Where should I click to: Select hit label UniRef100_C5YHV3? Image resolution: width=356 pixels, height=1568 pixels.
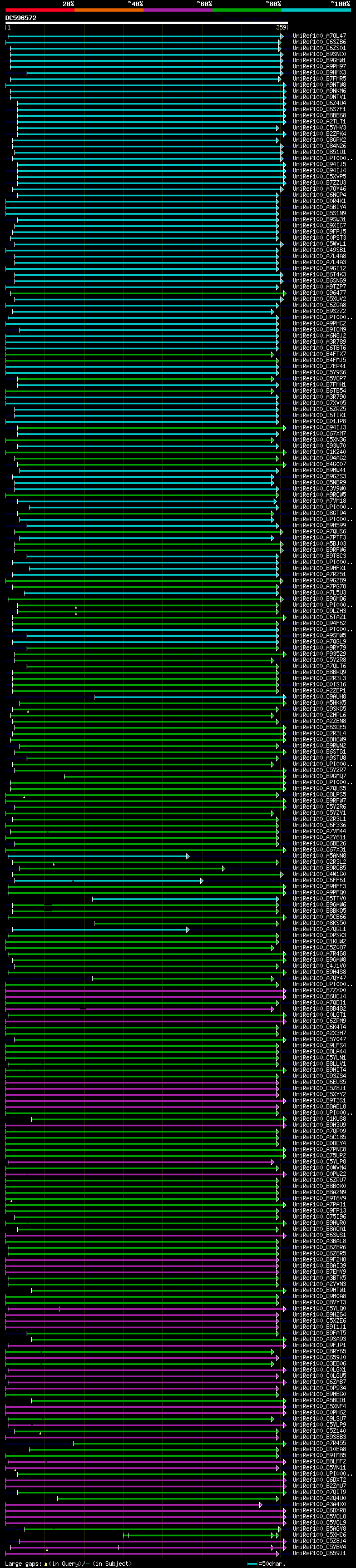pyautogui.click(x=319, y=128)
